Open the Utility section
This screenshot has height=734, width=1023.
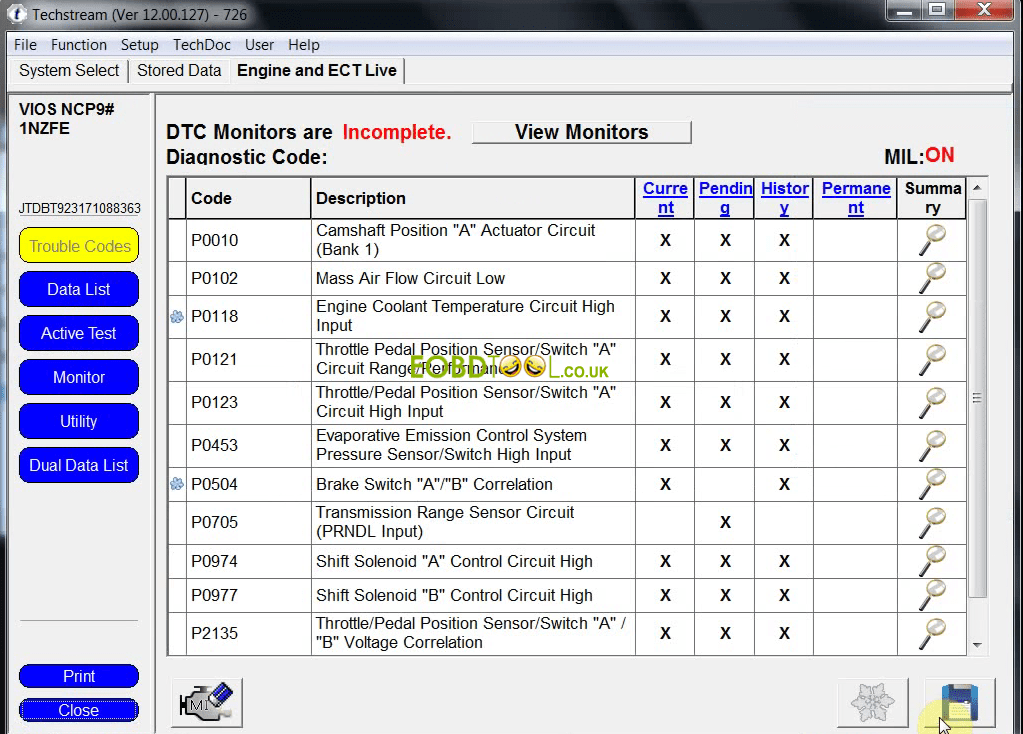[x=79, y=421]
